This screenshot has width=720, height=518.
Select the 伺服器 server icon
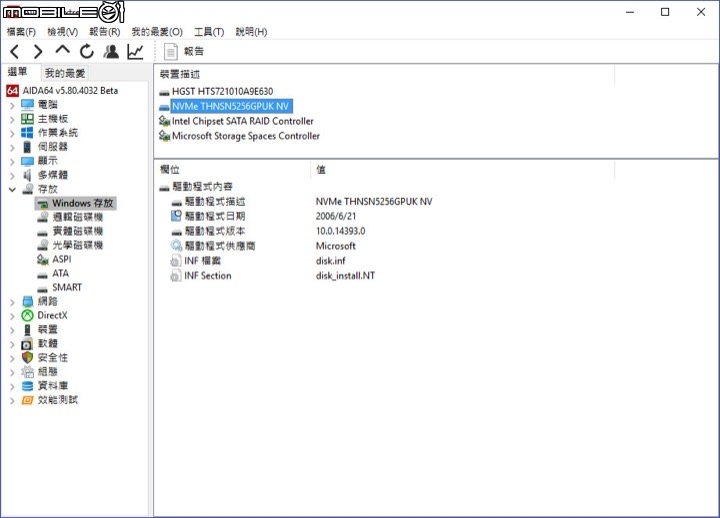(x=27, y=147)
